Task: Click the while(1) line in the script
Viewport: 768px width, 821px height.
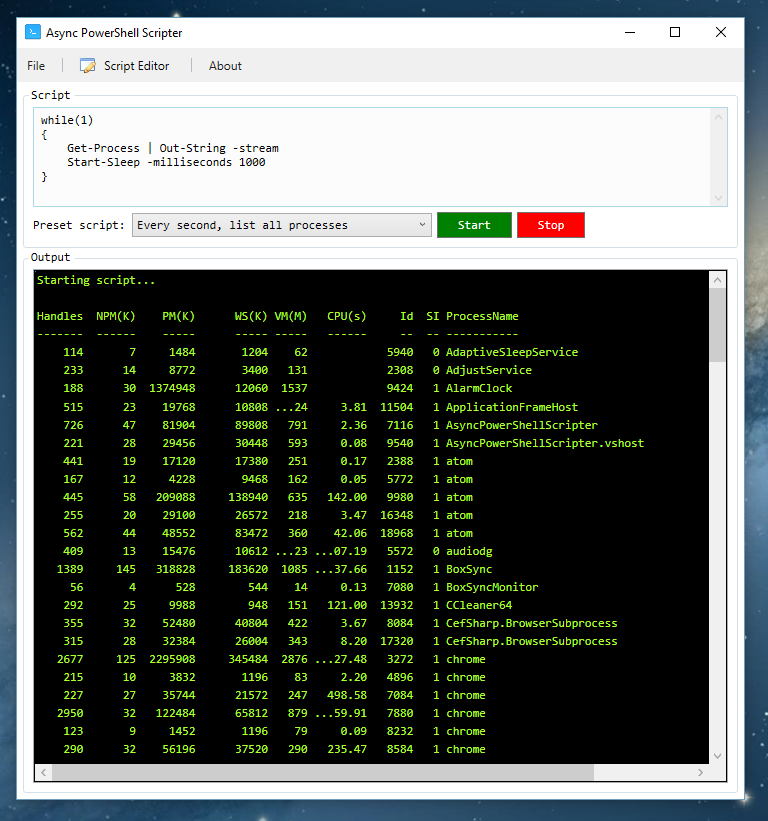Action: click(x=67, y=120)
